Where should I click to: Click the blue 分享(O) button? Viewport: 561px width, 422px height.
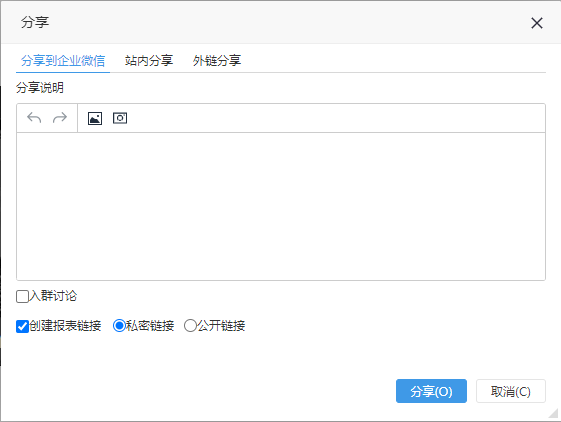coord(431,391)
